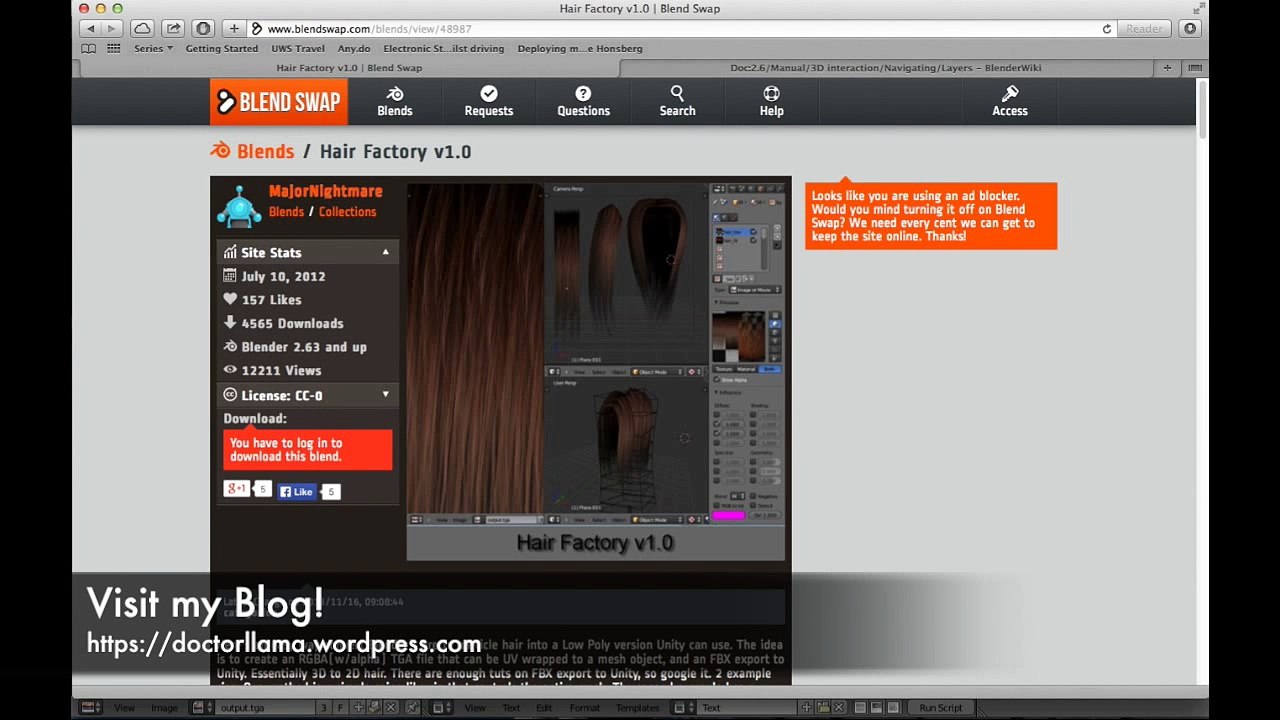Open a new tab with the tab bar plus
Viewport: 1280px width, 720px height.
point(1167,68)
